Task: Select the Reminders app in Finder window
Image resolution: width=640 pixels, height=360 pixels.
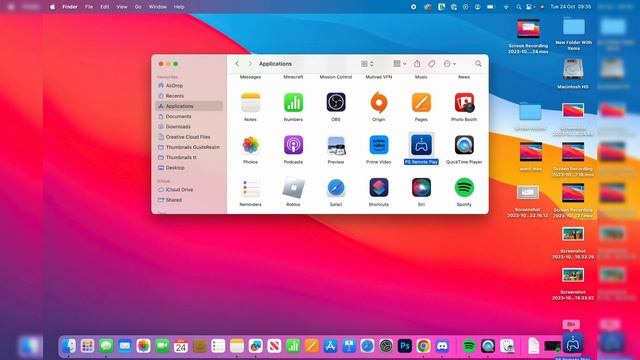Action: 250,188
